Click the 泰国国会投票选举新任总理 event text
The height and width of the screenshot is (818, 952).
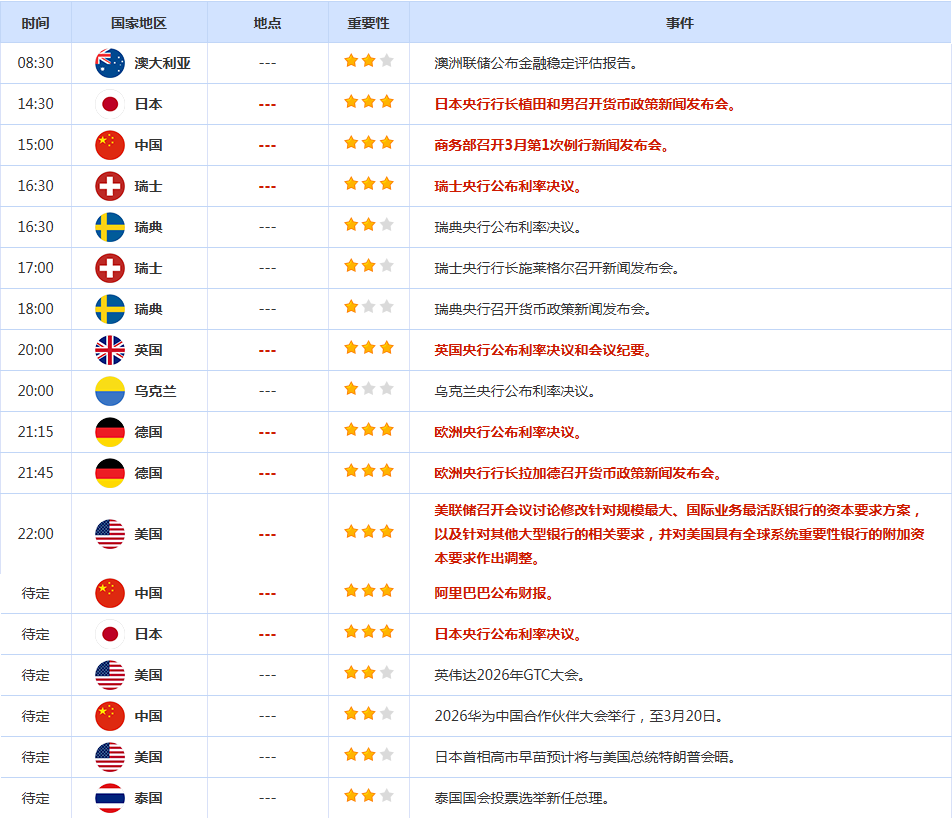tap(522, 798)
